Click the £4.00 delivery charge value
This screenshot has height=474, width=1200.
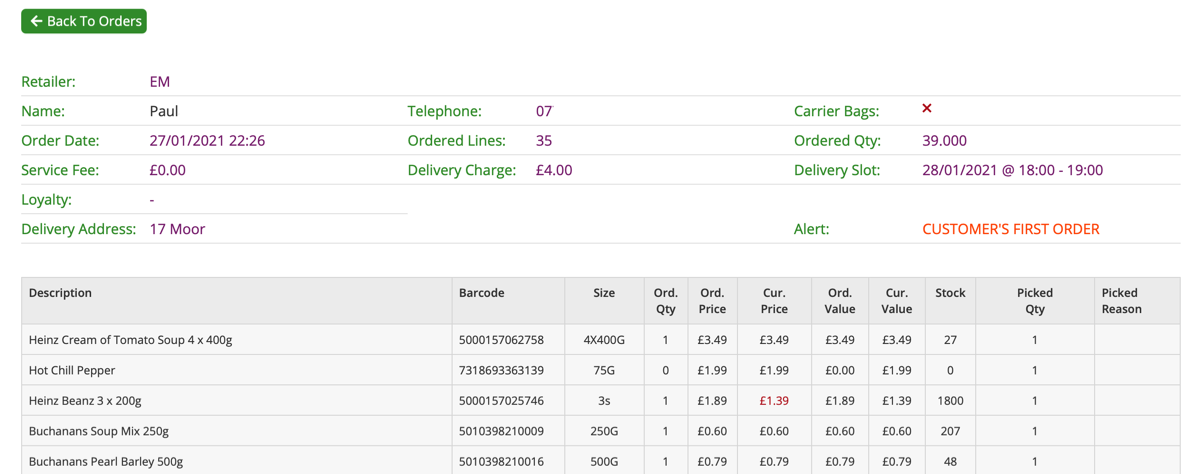click(x=554, y=170)
